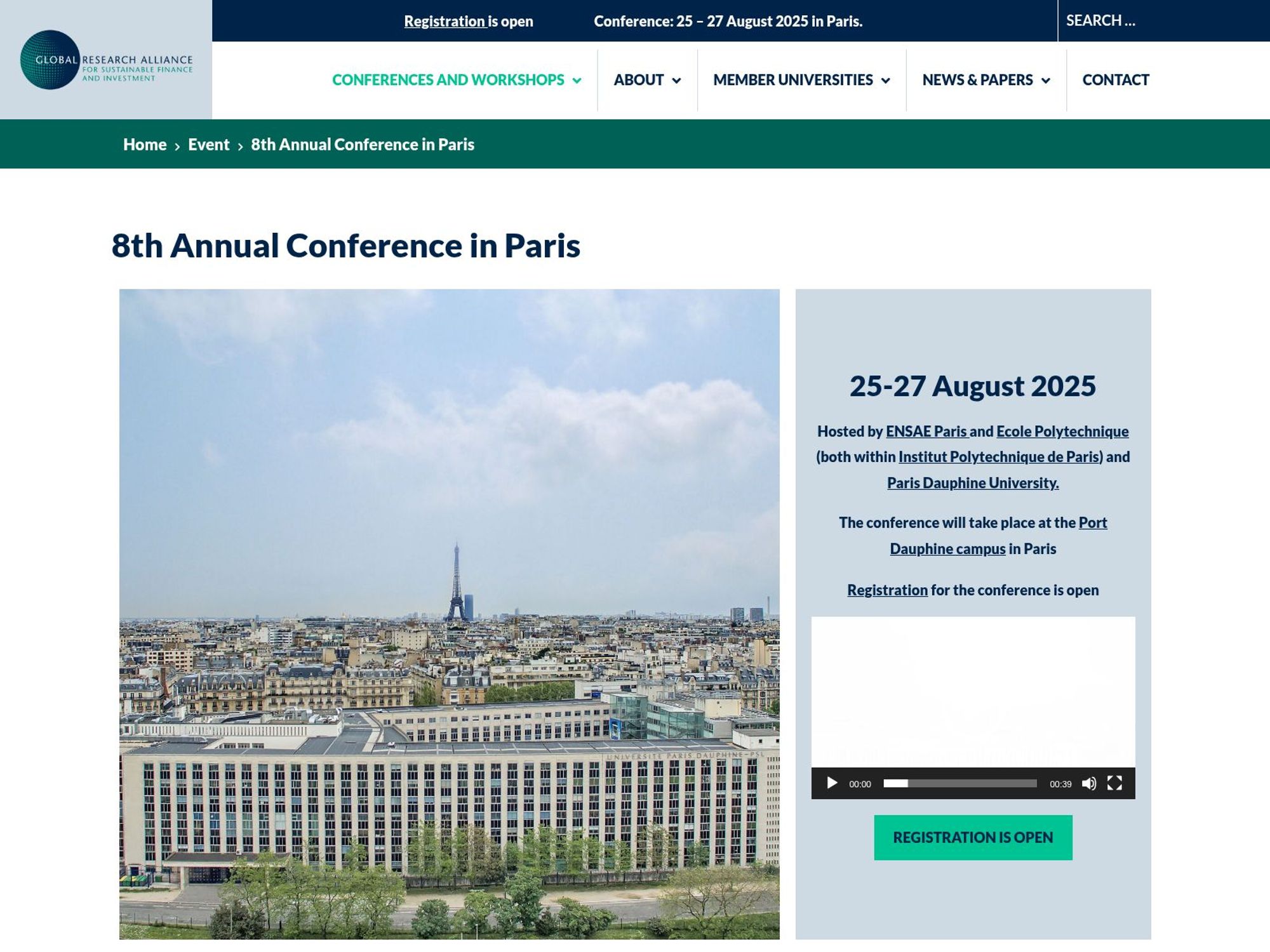Image resolution: width=1270 pixels, height=952 pixels.
Task: Click the 00:00 current time label
Action: tap(860, 784)
